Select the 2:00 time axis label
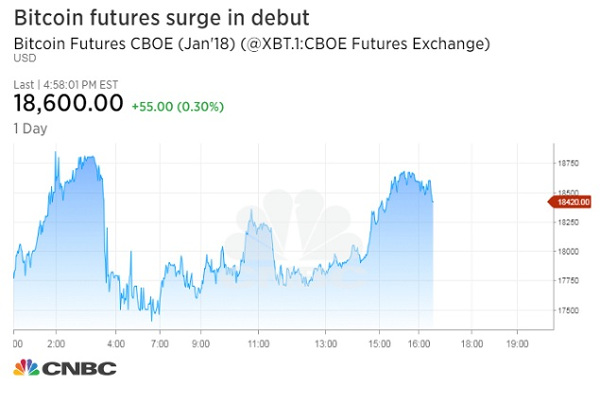The width and height of the screenshot is (600, 403). pos(57,342)
